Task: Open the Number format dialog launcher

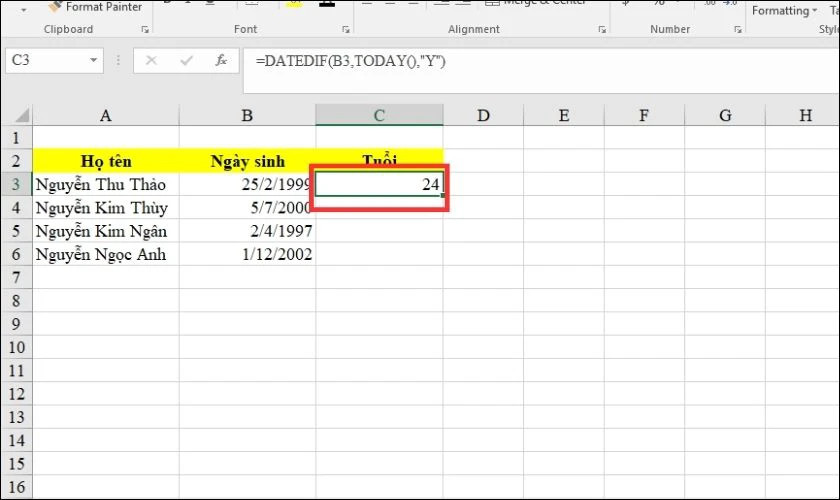Action: coord(738,30)
